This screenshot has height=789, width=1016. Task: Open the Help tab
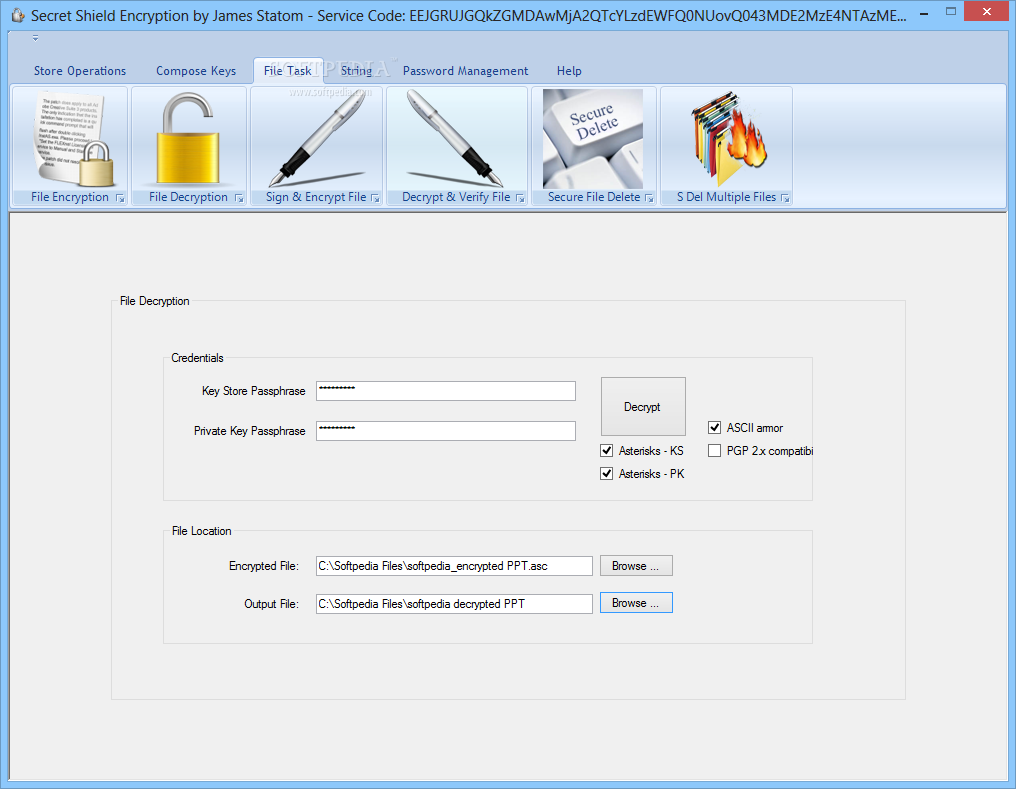[569, 71]
